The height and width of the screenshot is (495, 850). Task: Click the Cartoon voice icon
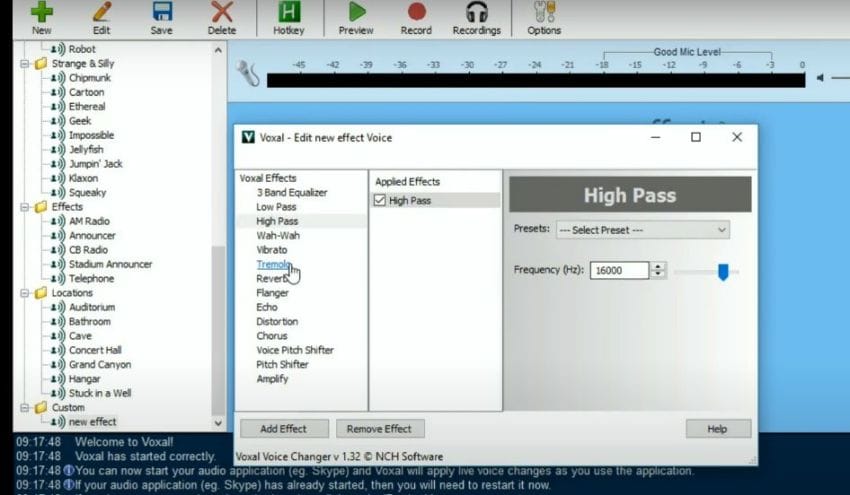pos(57,92)
